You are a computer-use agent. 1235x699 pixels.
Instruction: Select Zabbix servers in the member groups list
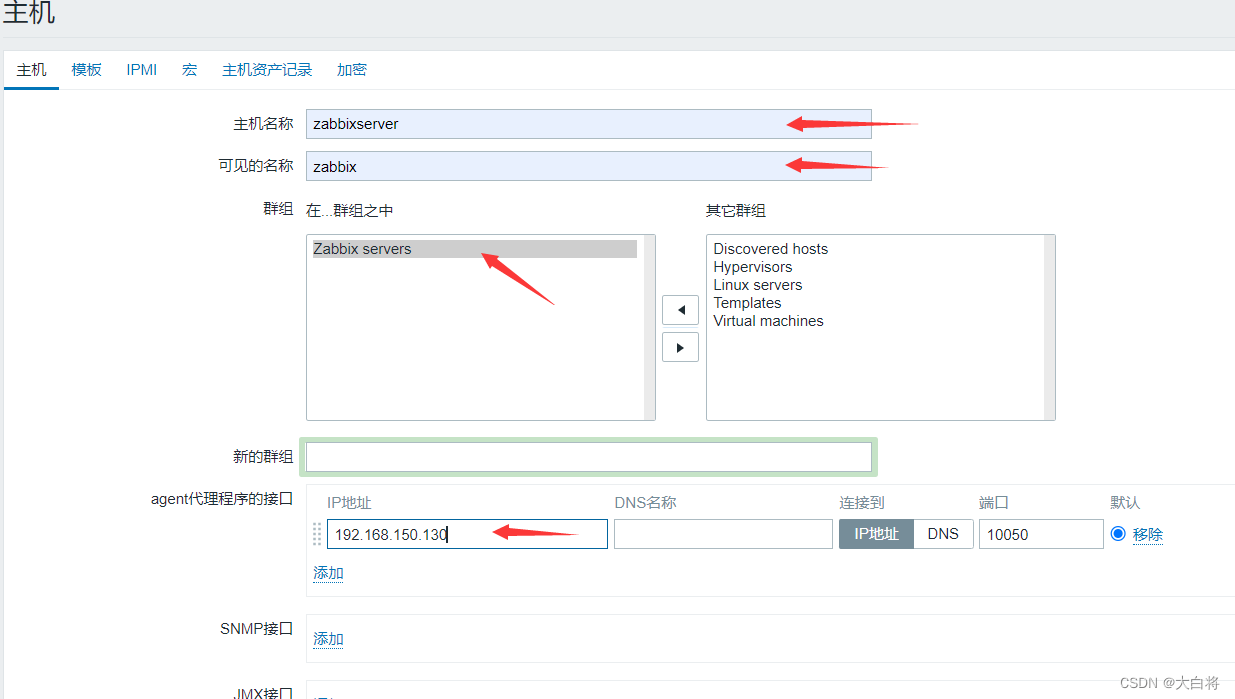tap(474, 249)
